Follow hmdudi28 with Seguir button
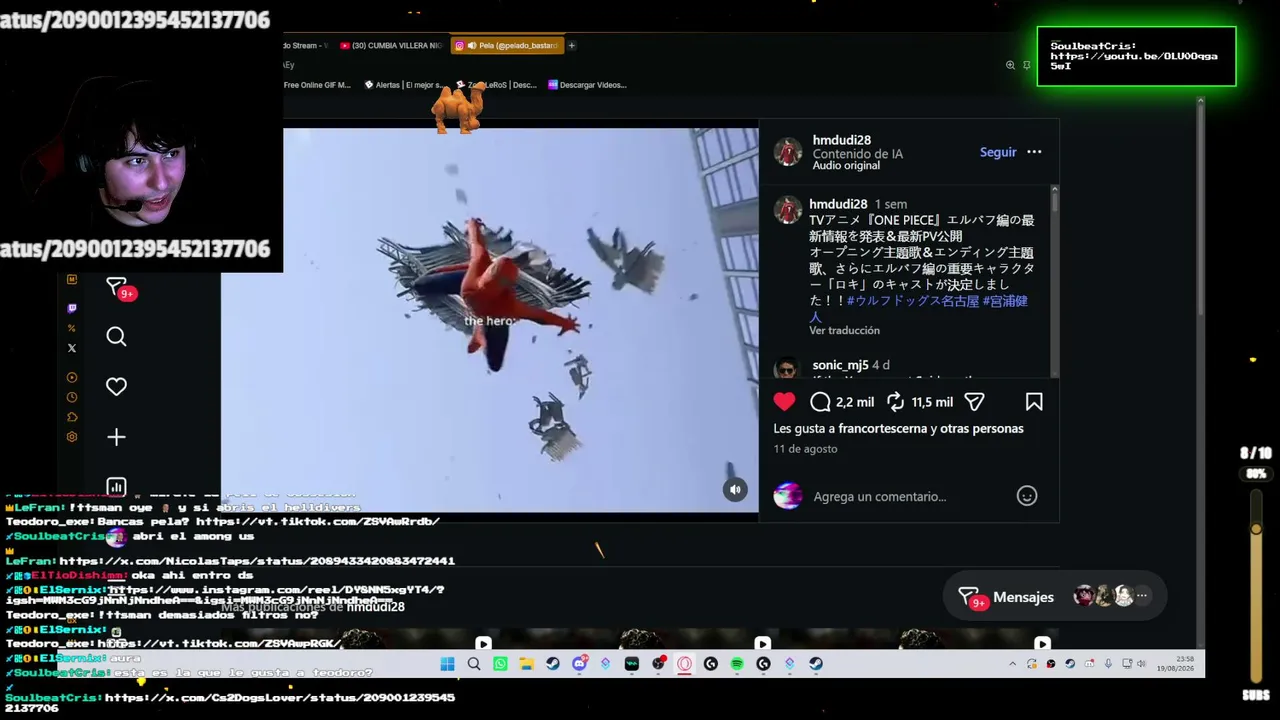The width and height of the screenshot is (1280, 720). (x=998, y=152)
